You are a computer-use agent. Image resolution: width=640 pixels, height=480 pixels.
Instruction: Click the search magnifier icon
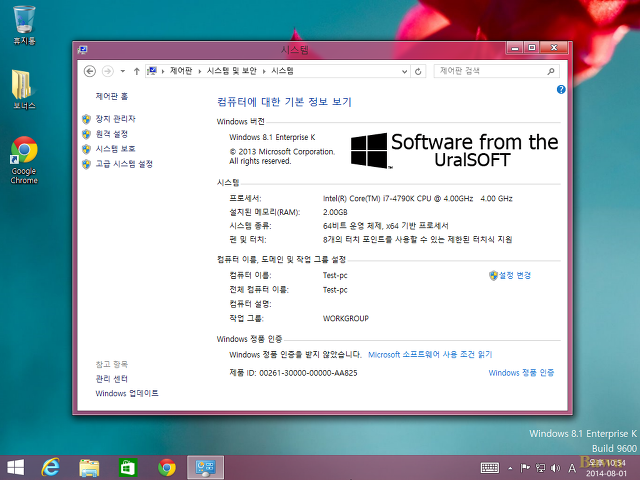pos(551,71)
